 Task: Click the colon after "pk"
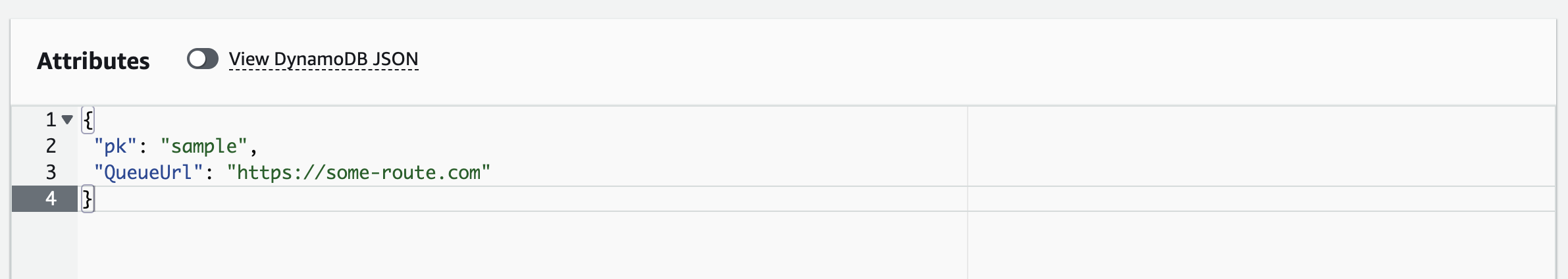point(143,147)
